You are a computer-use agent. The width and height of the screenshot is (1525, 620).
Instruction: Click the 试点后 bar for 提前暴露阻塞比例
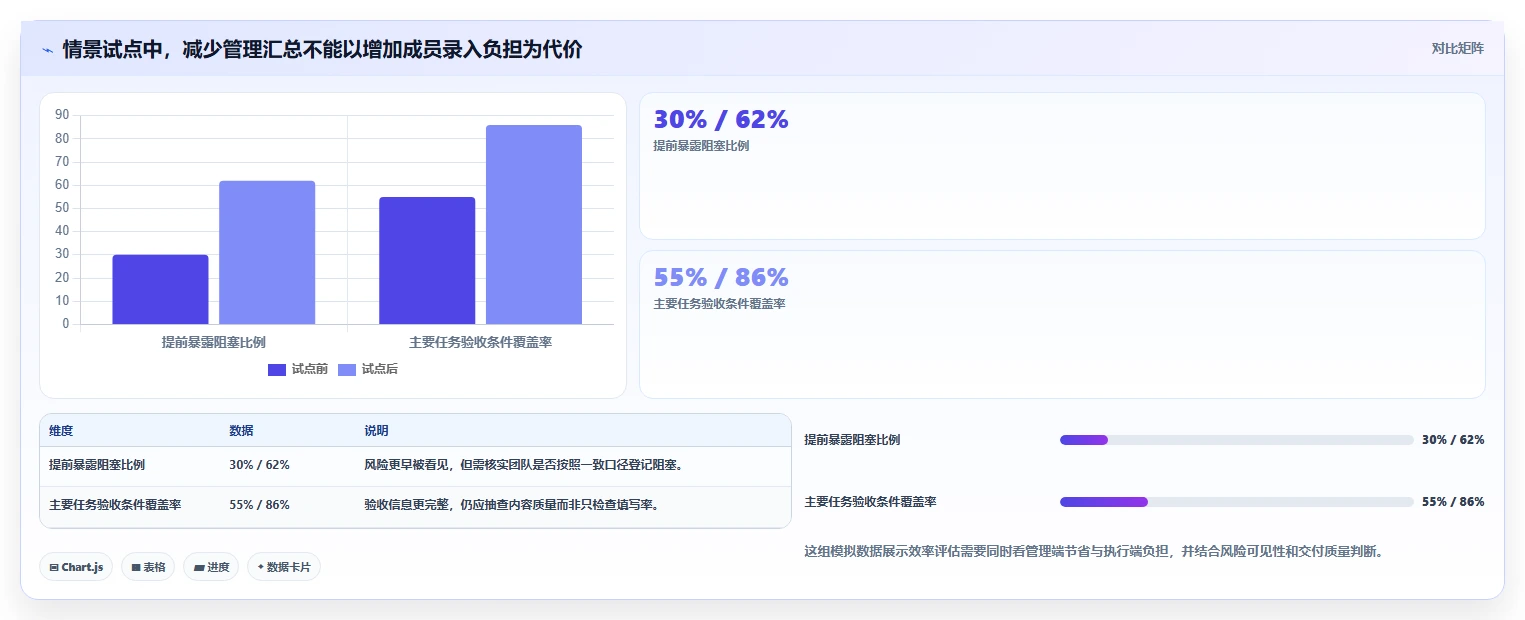[267, 253]
